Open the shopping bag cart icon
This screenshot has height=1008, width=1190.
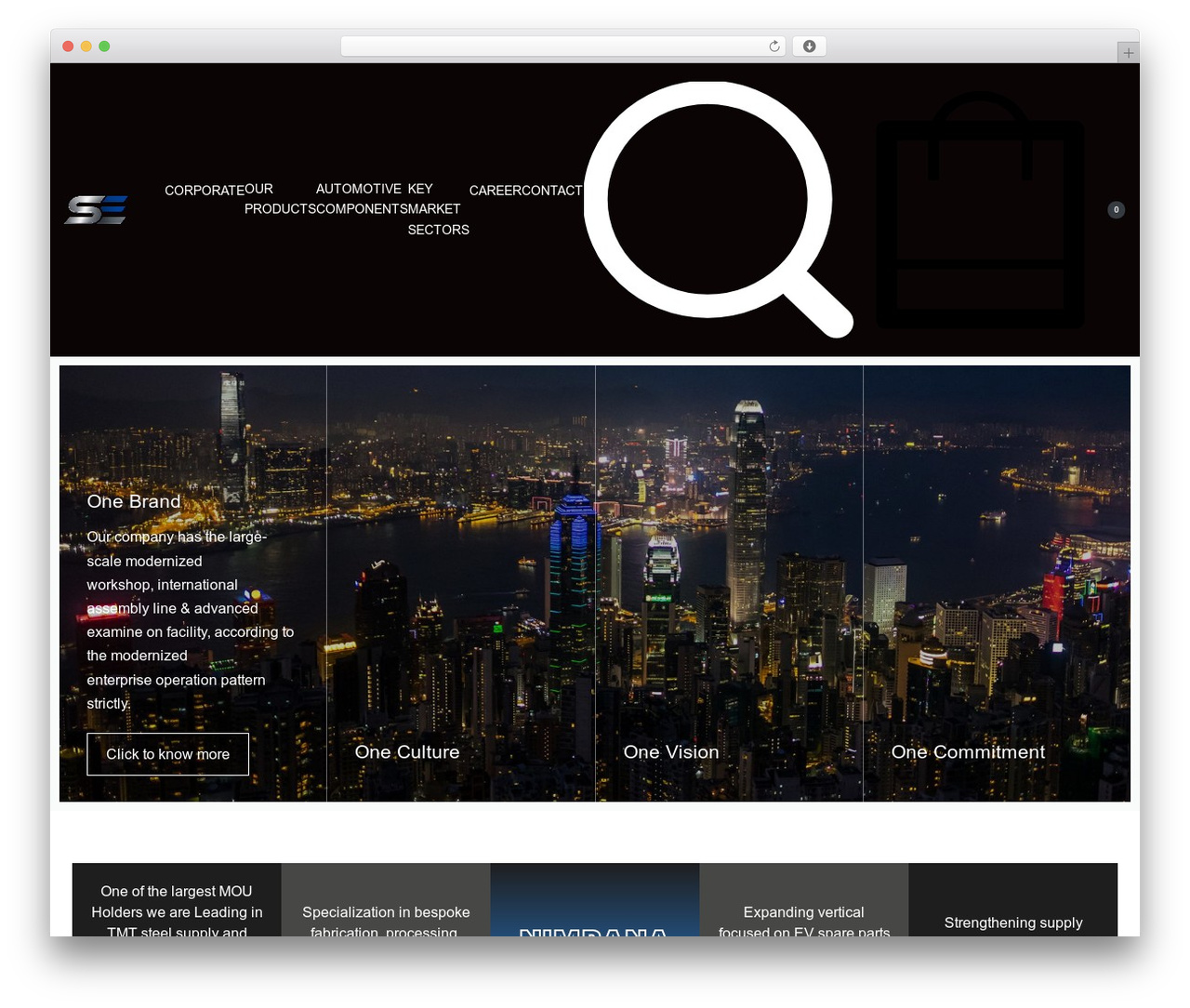[x=980, y=209]
